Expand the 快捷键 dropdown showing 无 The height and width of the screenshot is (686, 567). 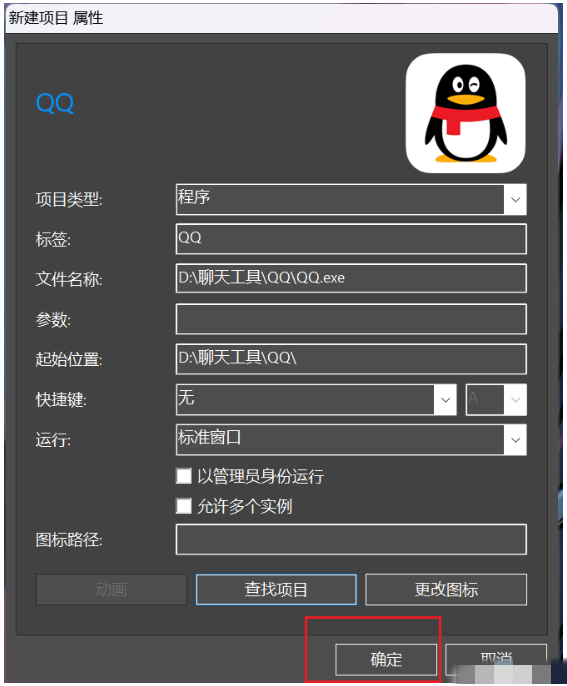click(445, 399)
